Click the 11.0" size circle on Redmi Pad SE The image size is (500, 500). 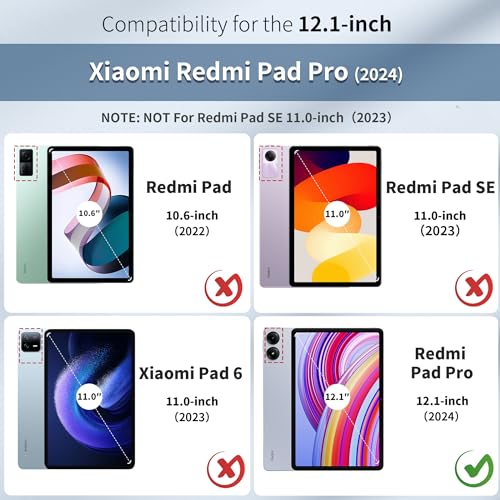[337, 214]
